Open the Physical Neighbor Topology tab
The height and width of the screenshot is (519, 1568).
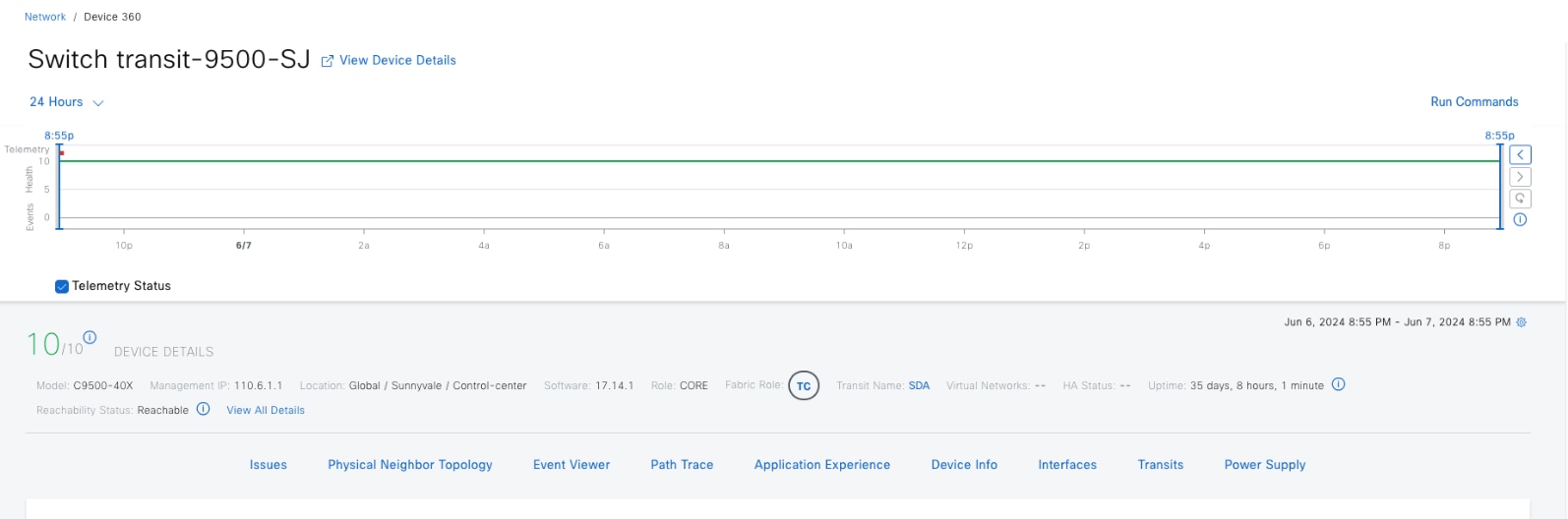(x=409, y=465)
